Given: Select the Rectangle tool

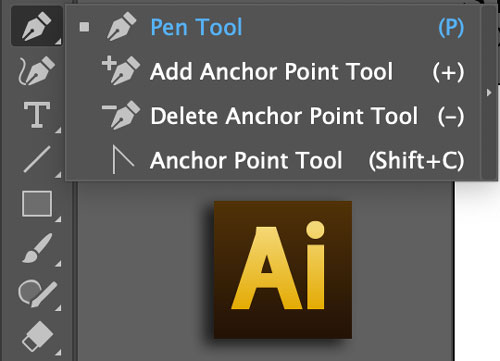Looking at the screenshot, I should pos(37,204).
